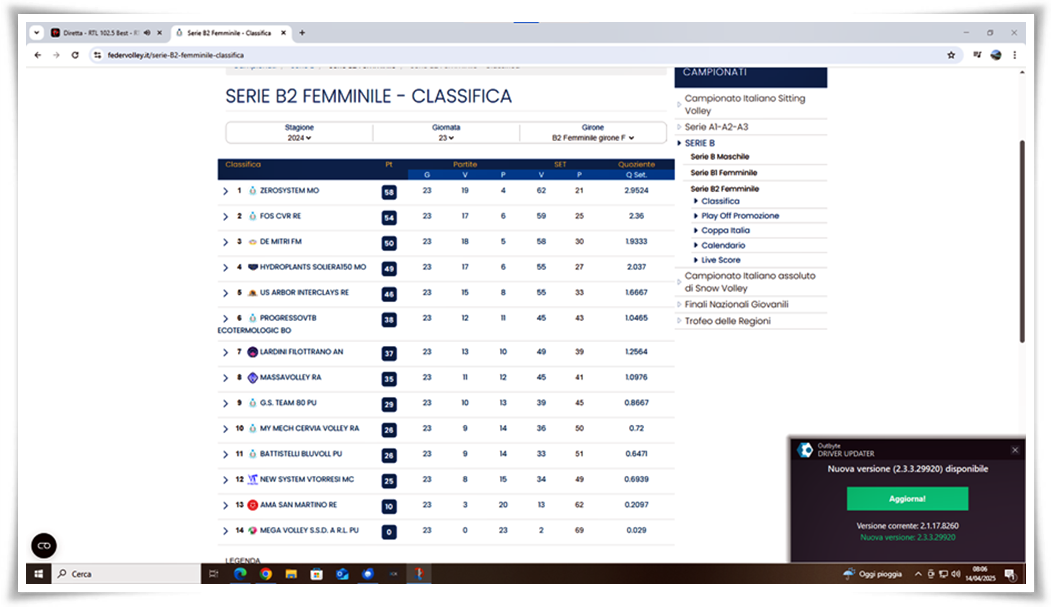The height and width of the screenshot is (607, 1051).
Task: Expand the G.S. TEAM 80 PU row
Action: coord(225,403)
